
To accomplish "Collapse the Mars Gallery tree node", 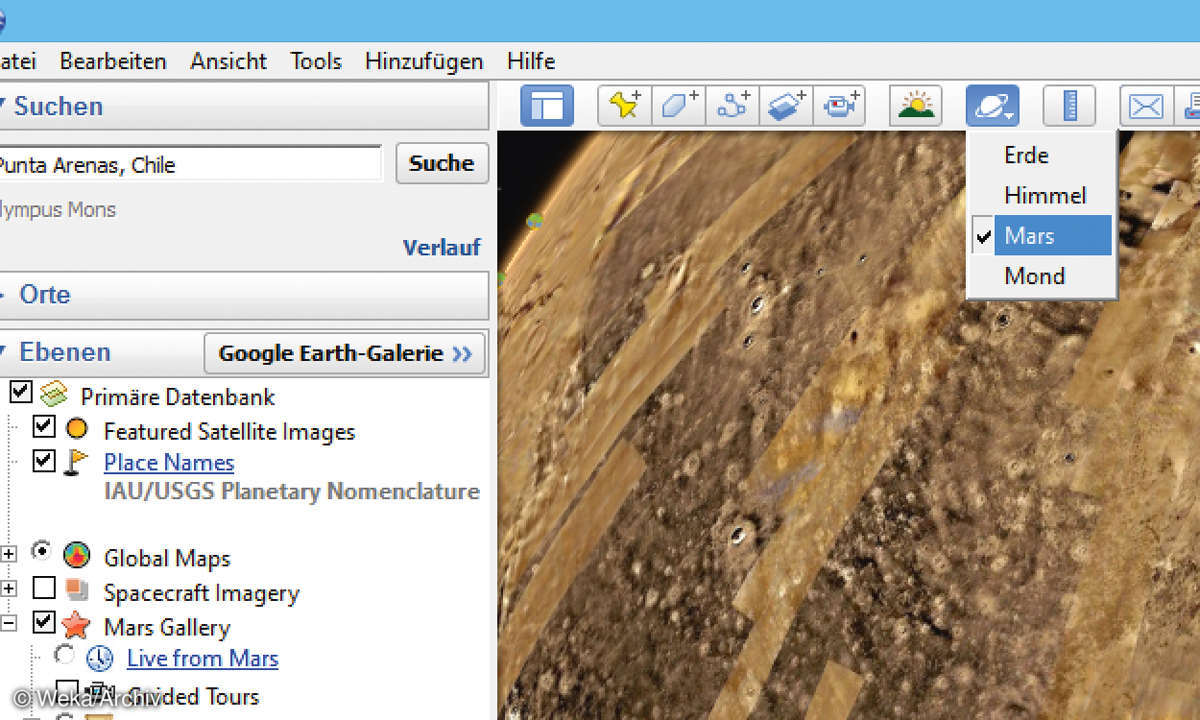I will [8, 622].
